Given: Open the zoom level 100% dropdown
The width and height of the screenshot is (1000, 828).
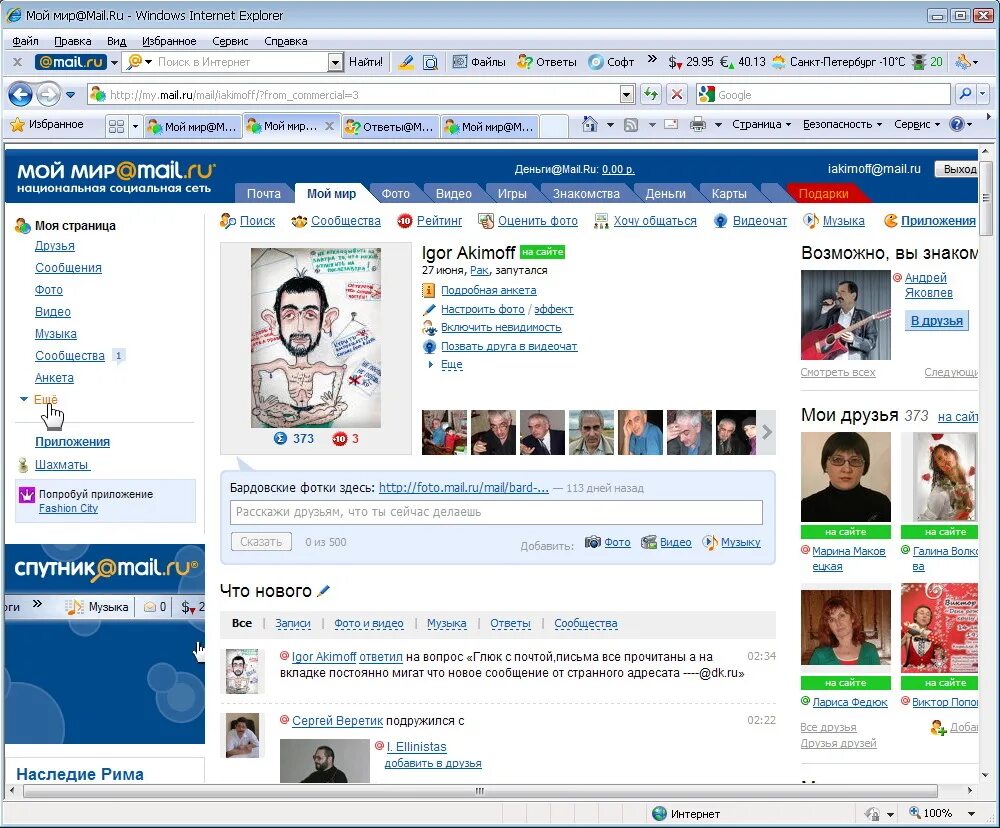Looking at the screenshot, I should click(971, 813).
